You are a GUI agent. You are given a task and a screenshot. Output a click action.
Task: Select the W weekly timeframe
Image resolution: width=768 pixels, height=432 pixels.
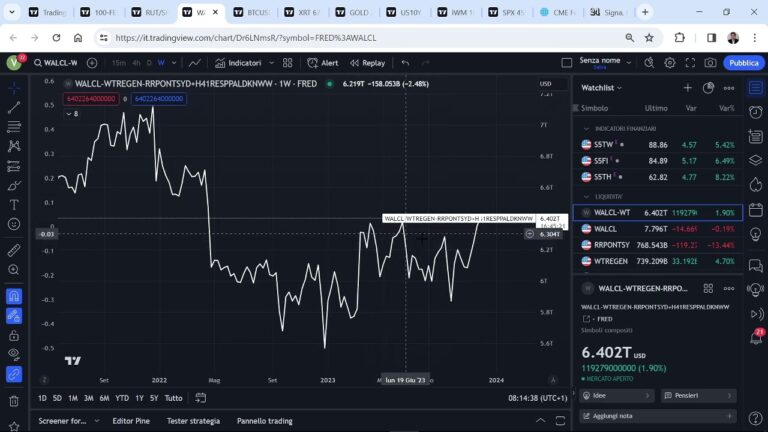(x=161, y=63)
